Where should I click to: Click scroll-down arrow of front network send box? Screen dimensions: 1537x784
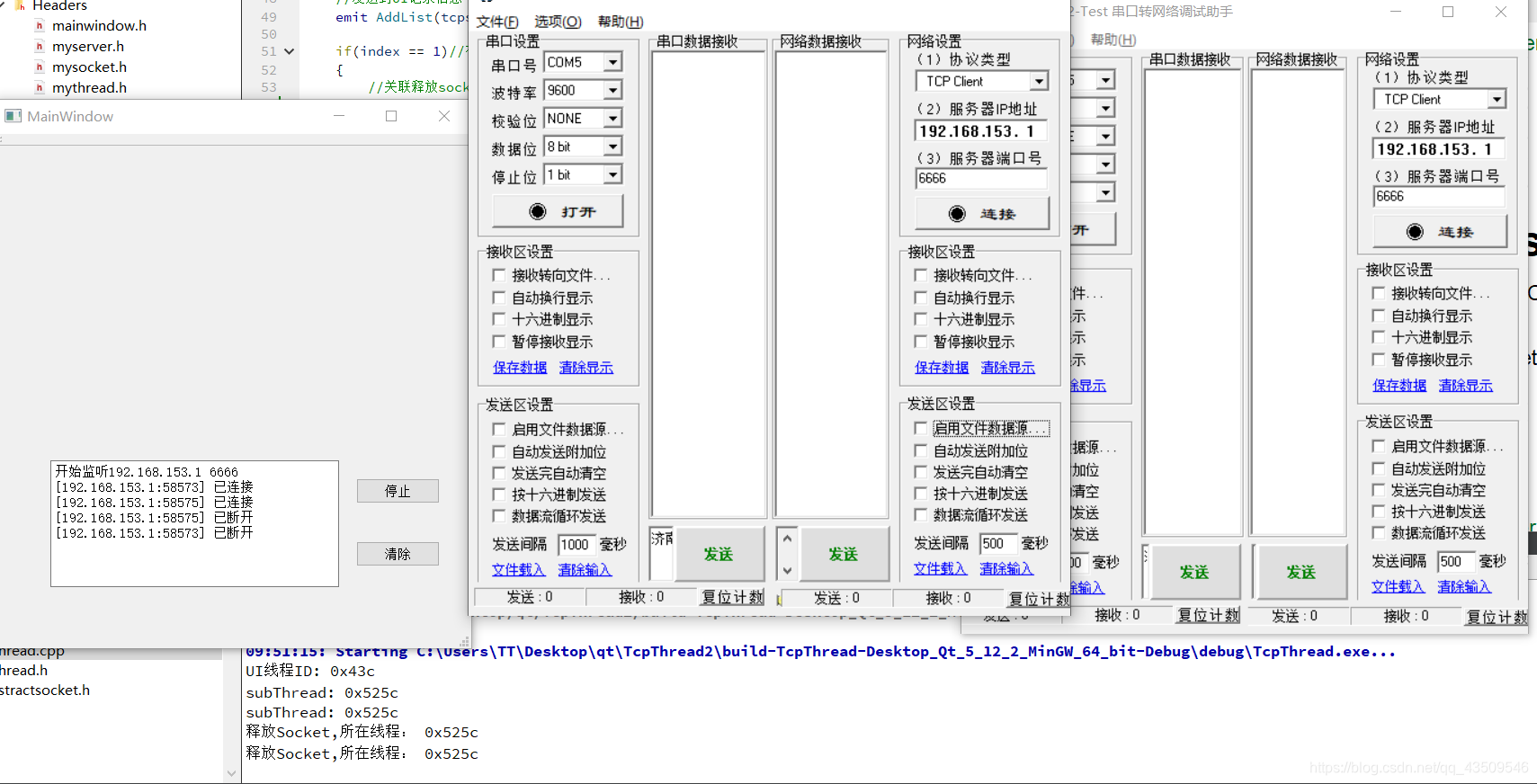click(x=787, y=570)
